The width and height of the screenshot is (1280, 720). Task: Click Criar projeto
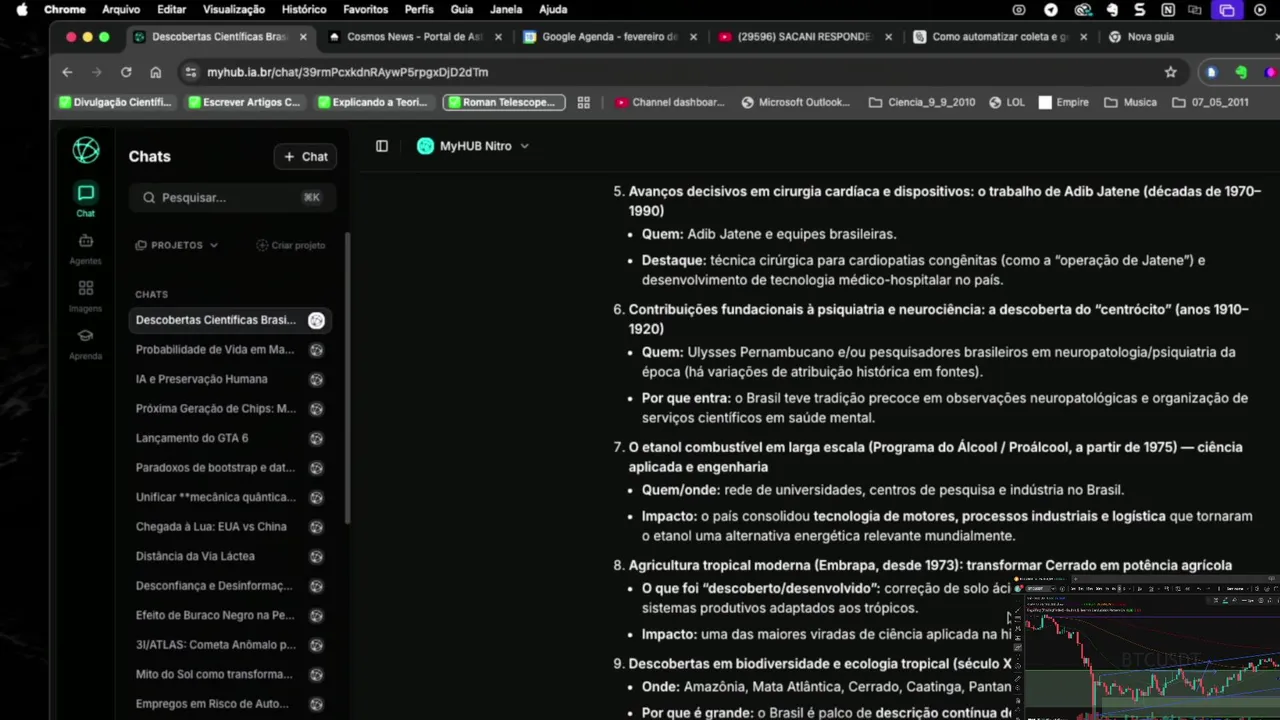coord(291,245)
